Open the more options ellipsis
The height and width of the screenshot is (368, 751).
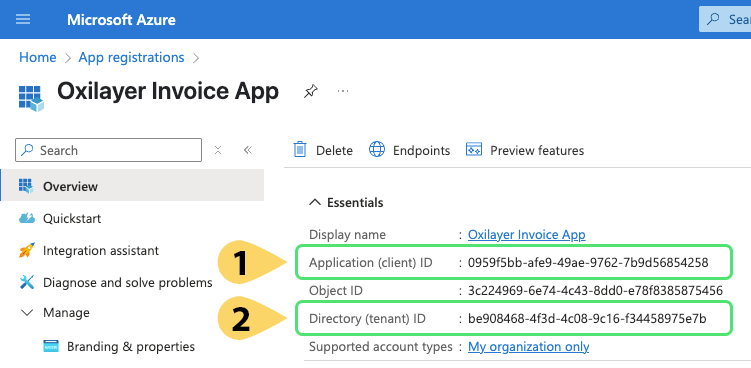[x=343, y=91]
